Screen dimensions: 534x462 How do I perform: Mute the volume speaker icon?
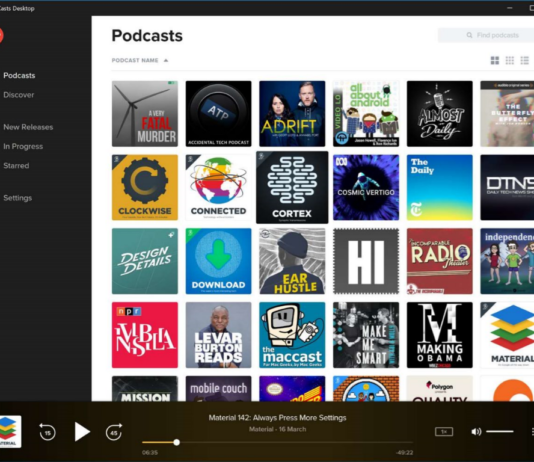(476, 432)
